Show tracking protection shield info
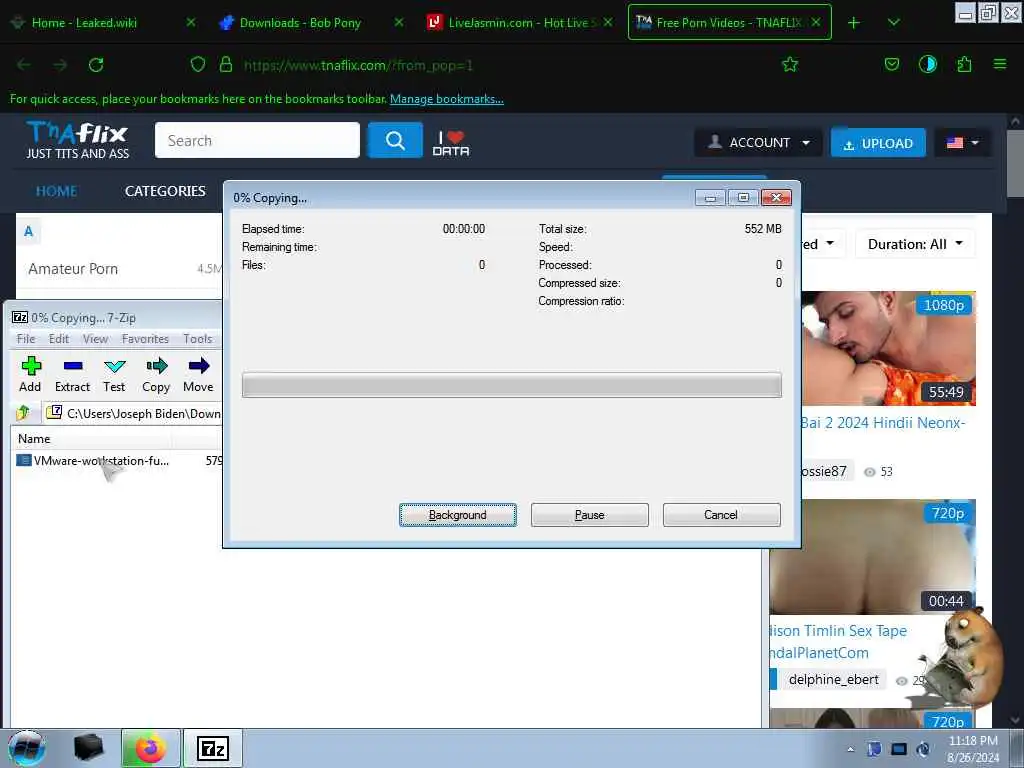 click(197, 65)
